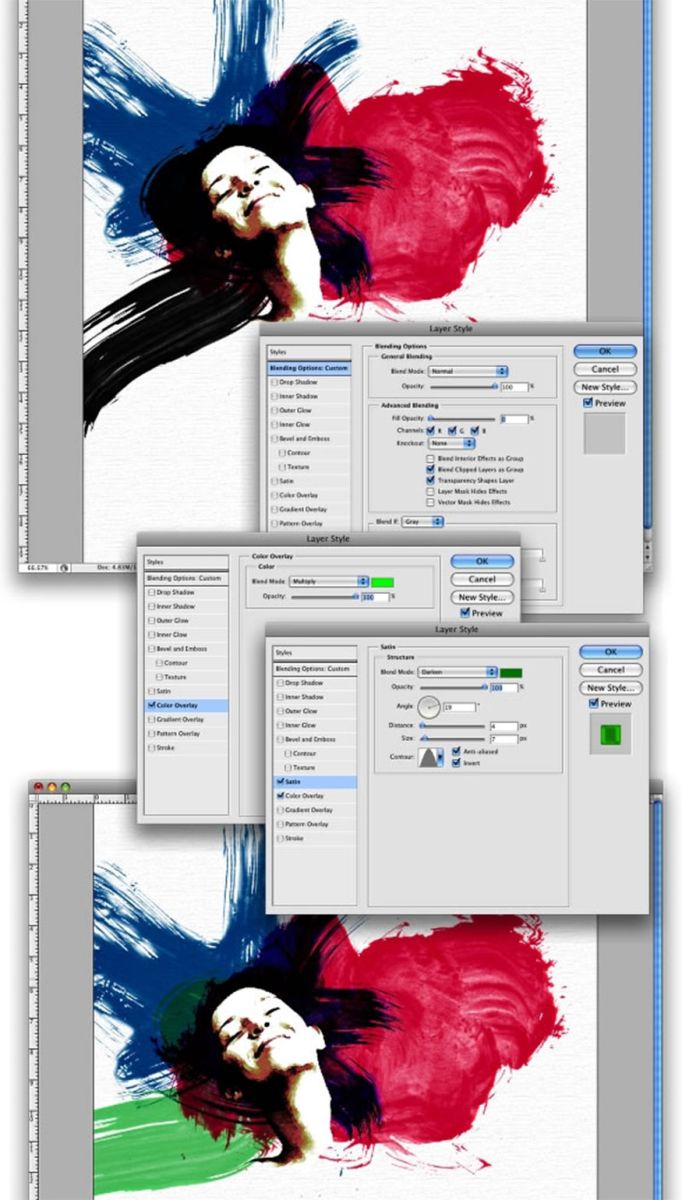
Task: Open the Multiply Blend Mode dropdown
Action: pyautogui.click(x=330, y=581)
